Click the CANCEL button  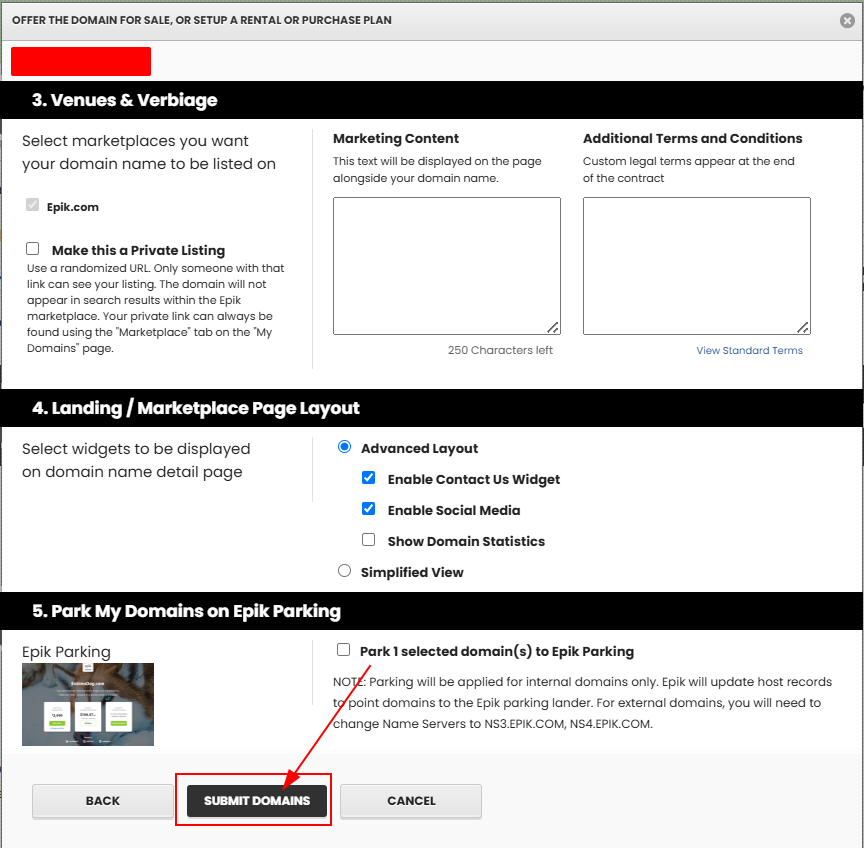tap(411, 801)
